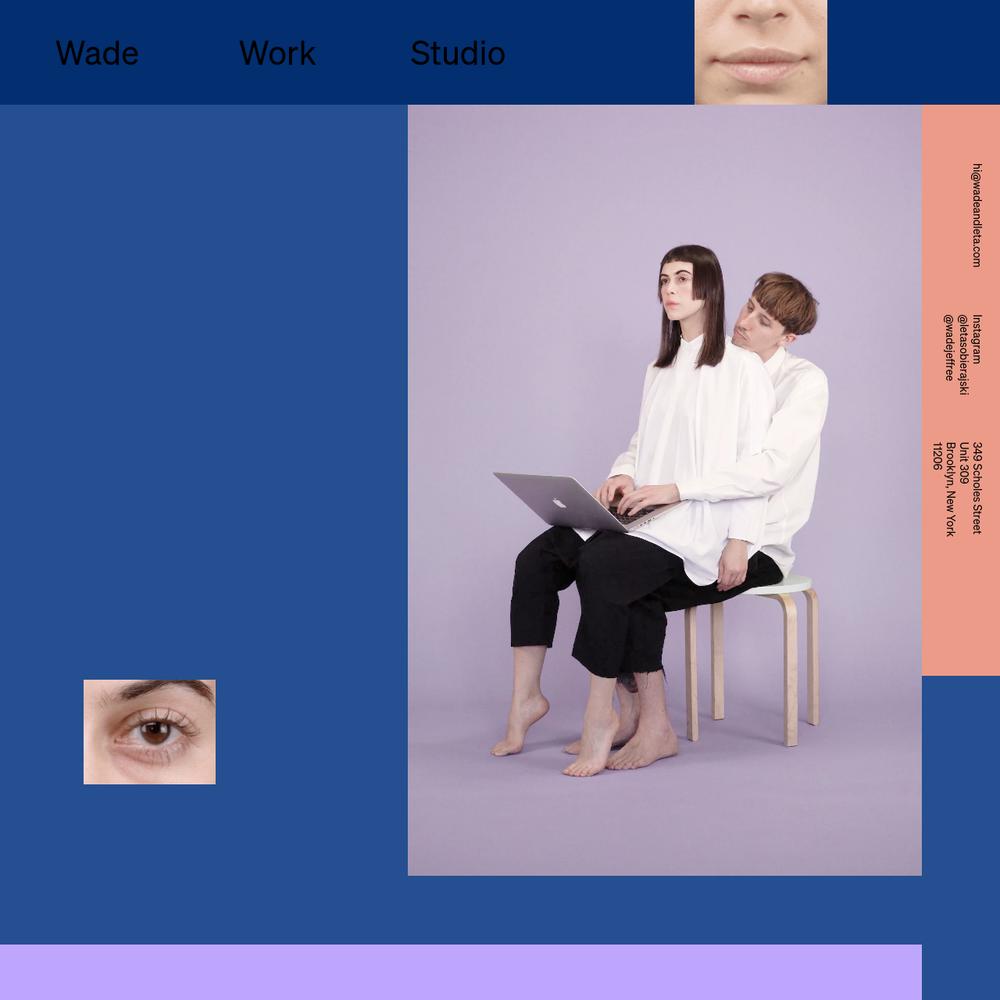Click the Brooklyn, New York address line
This screenshot has height=1000, width=1000.
coord(950,489)
